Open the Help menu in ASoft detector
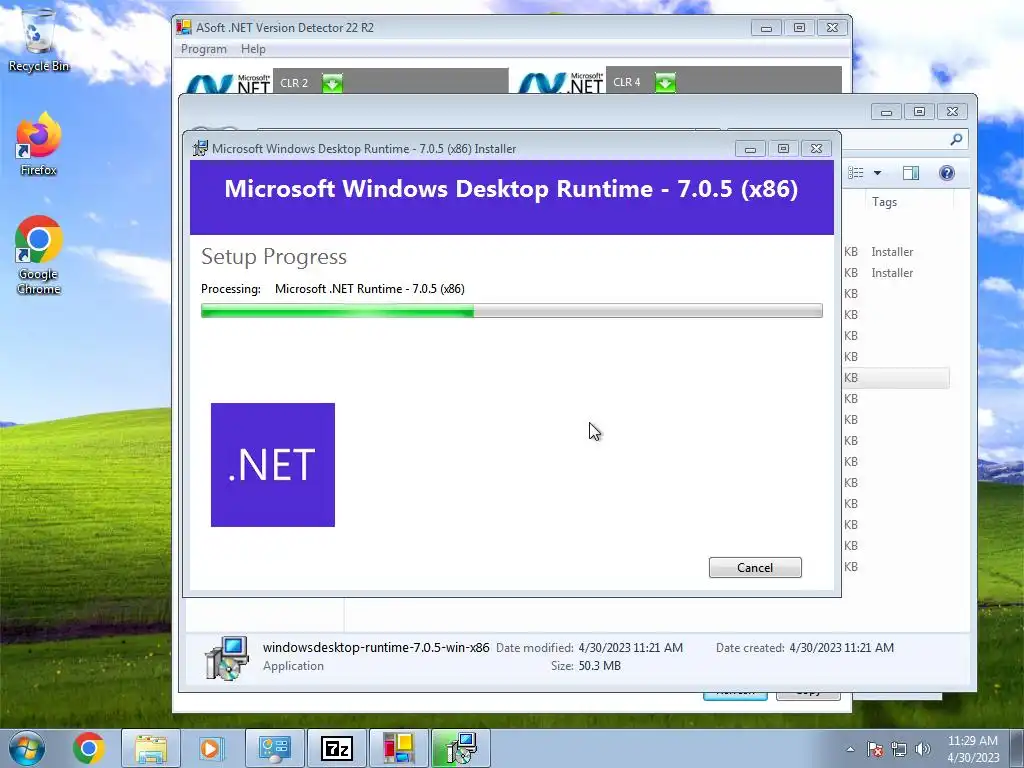The image size is (1024, 768). tap(253, 49)
